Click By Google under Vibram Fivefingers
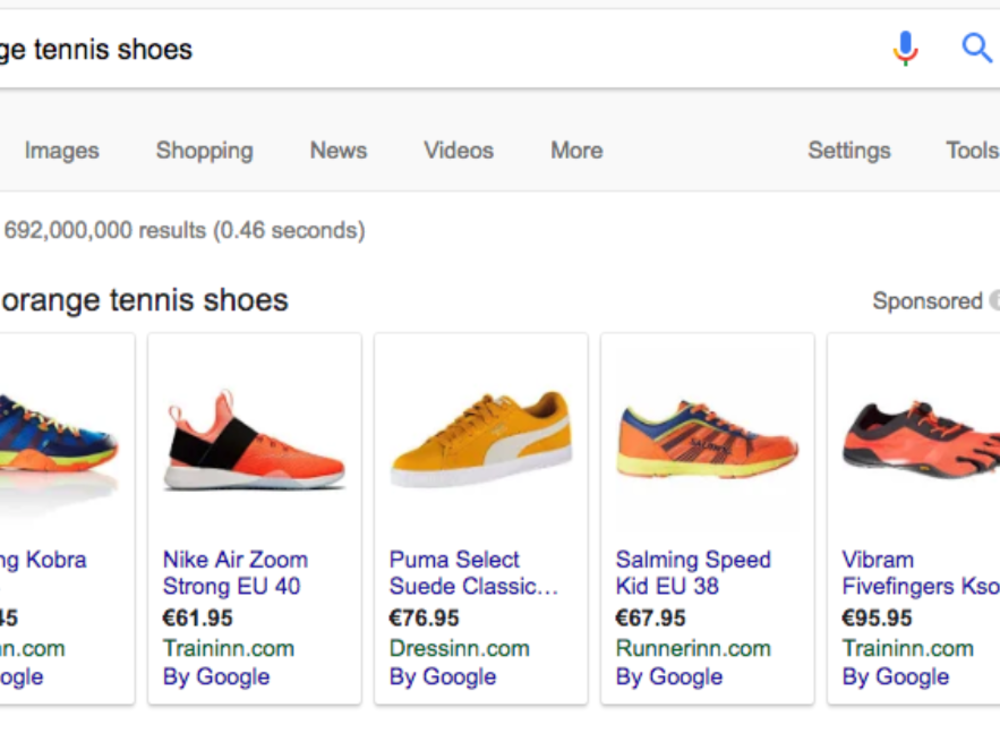 pyautogui.click(x=895, y=677)
